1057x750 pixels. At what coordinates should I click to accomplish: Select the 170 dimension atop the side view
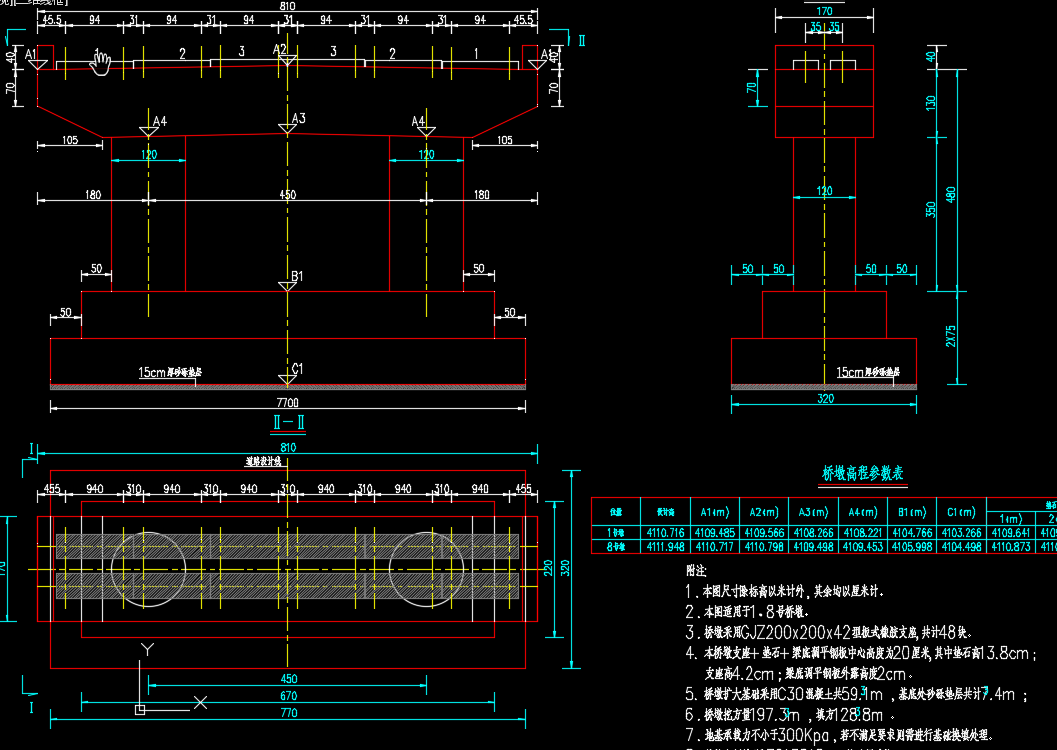click(x=824, y=11)
